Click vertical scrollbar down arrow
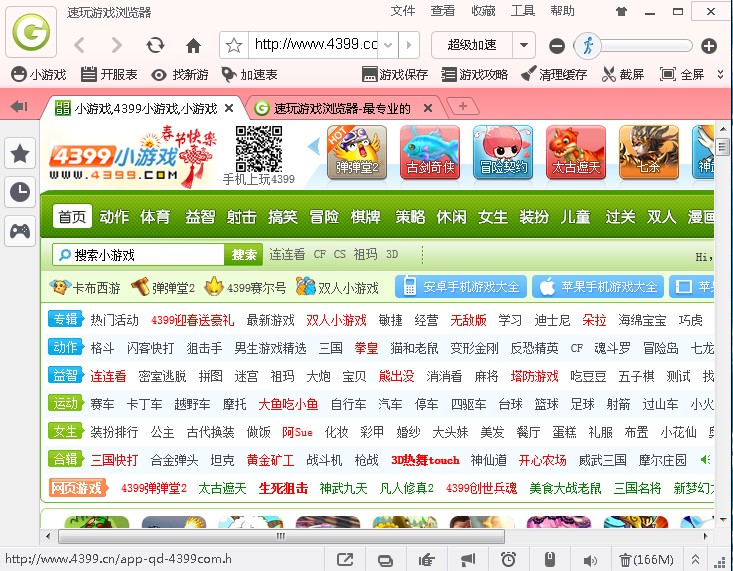This screenshot has width=733, height=571. (723, 520)
